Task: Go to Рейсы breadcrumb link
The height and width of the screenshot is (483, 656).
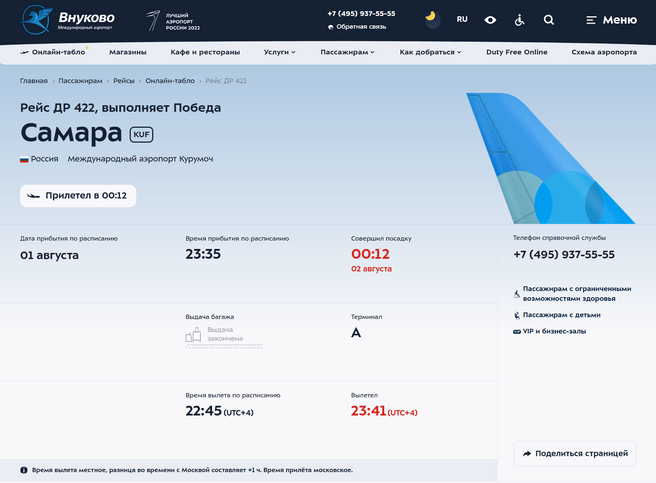Action: click(x=124, y=81)
